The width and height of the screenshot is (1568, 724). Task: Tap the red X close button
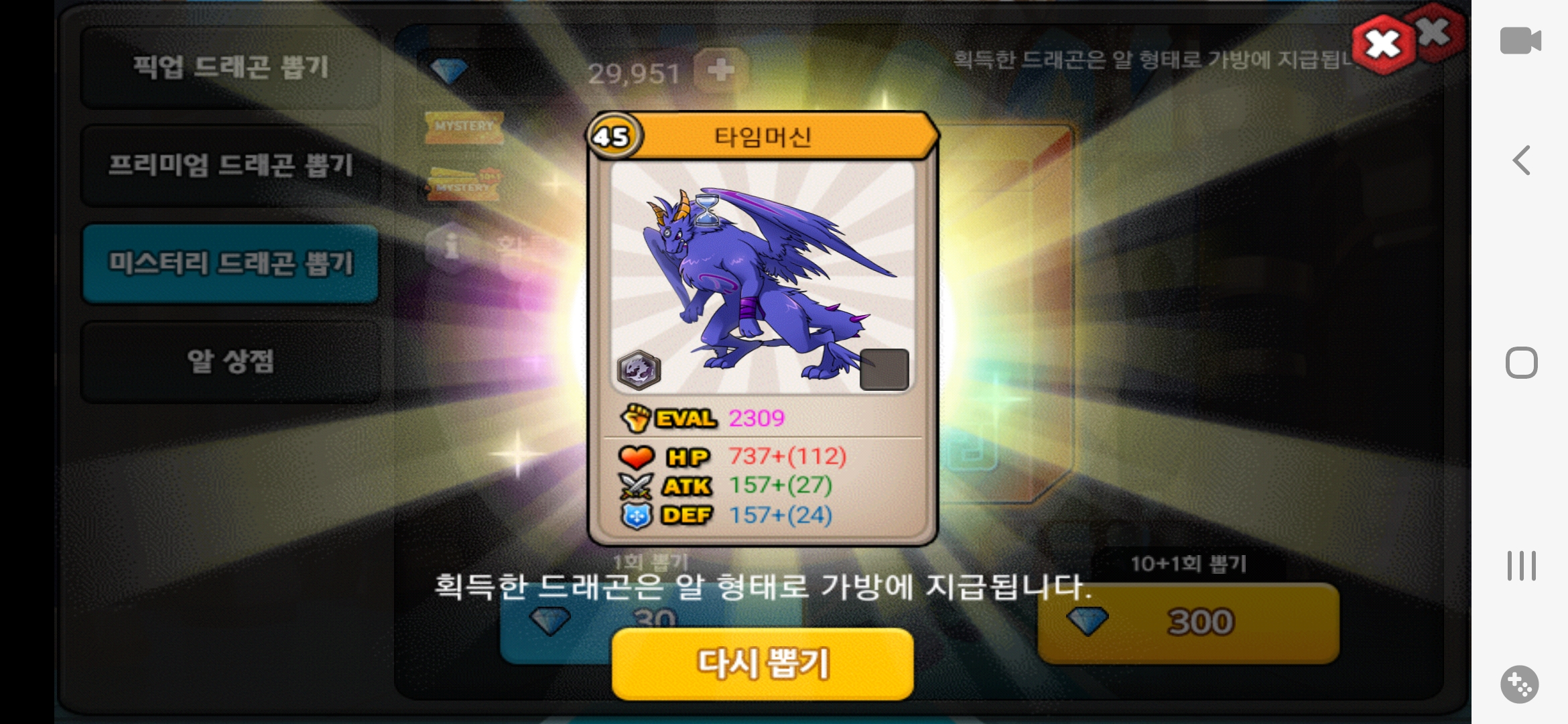(x=1384, y=44)
